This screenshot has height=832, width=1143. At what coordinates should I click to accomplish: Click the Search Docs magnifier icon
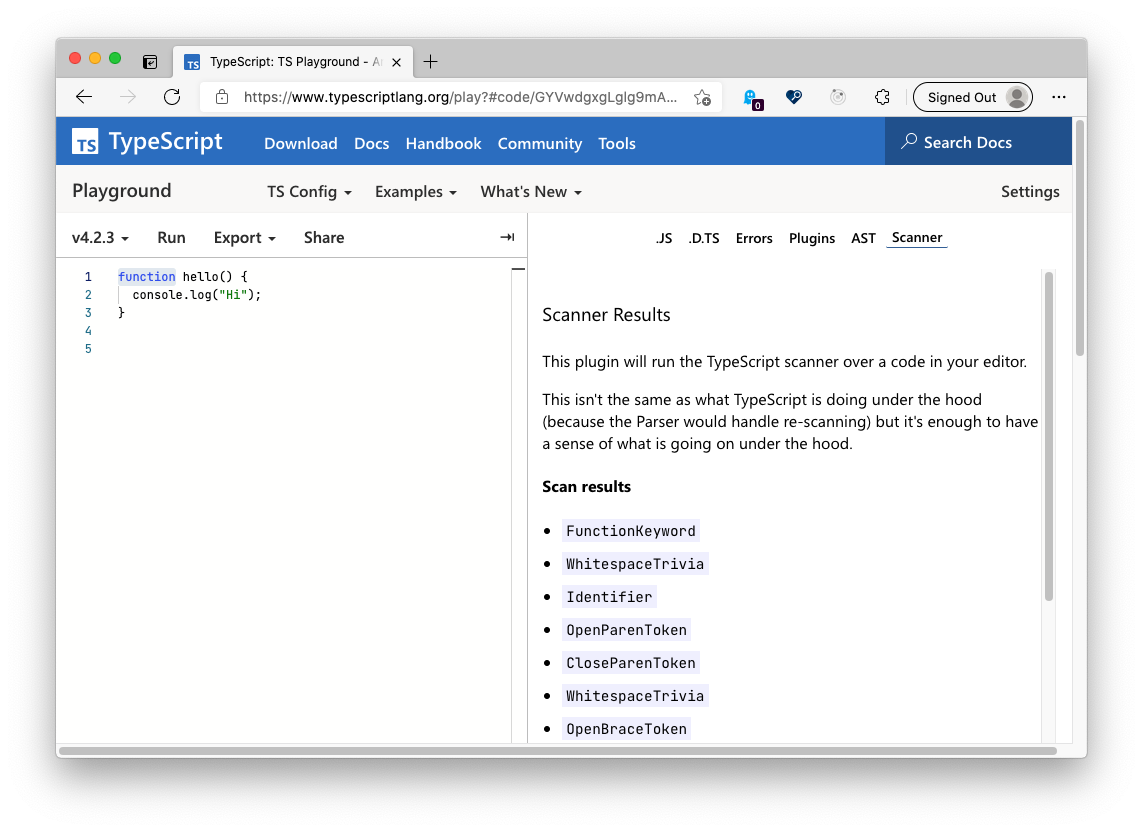coord(909,141)
